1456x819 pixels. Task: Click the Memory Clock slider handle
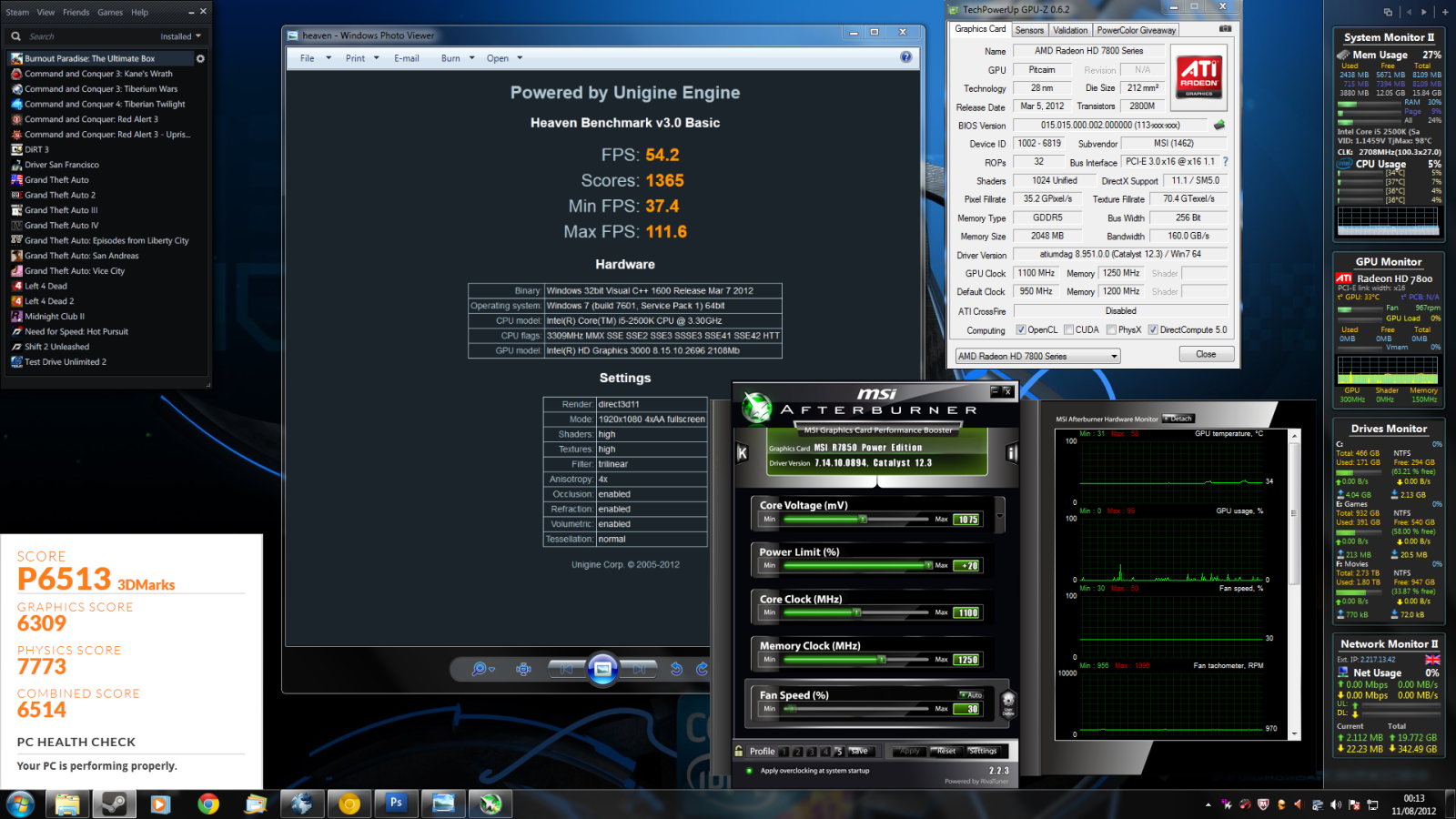[881, 659]
